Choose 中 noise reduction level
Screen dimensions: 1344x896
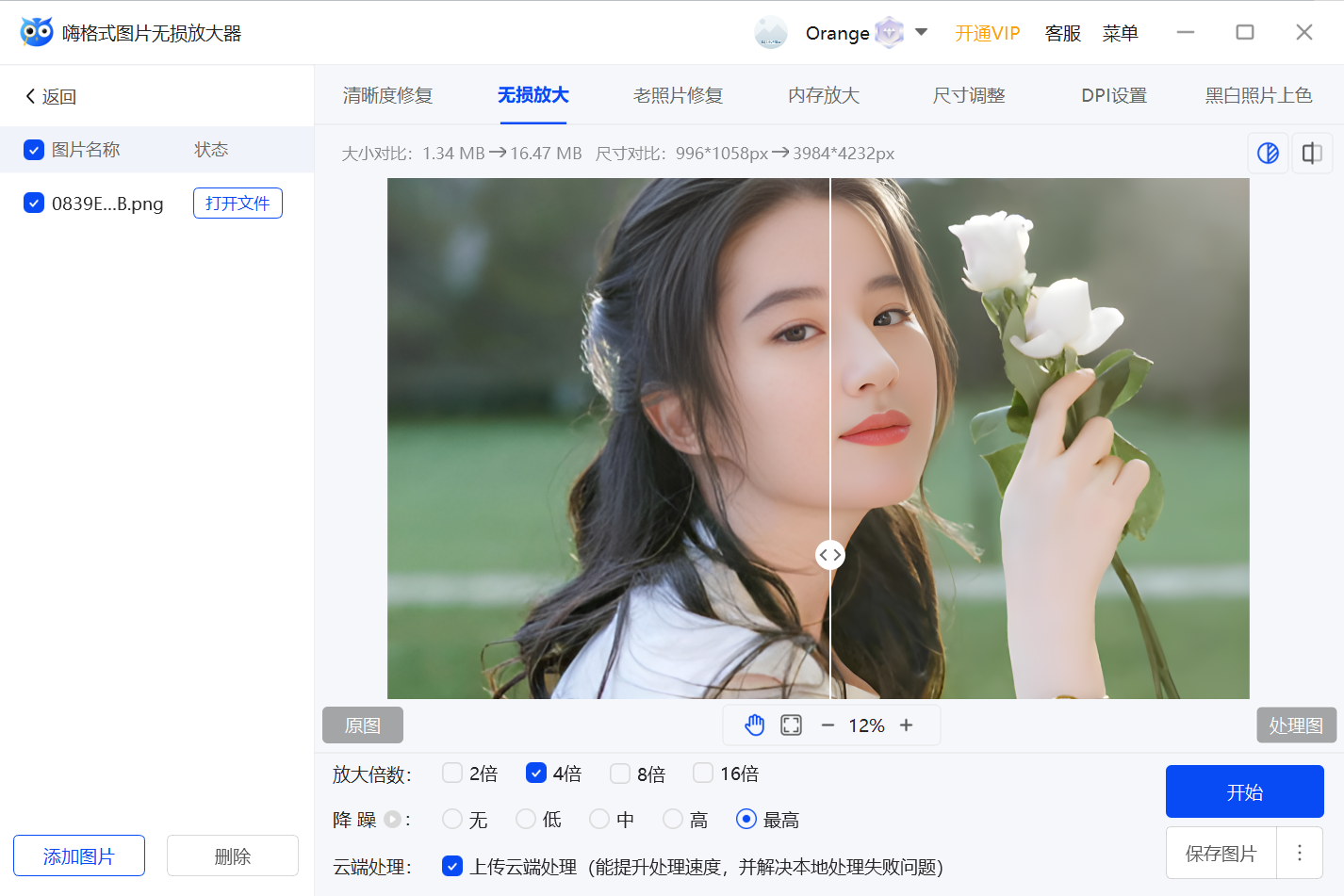click(599, 820)
